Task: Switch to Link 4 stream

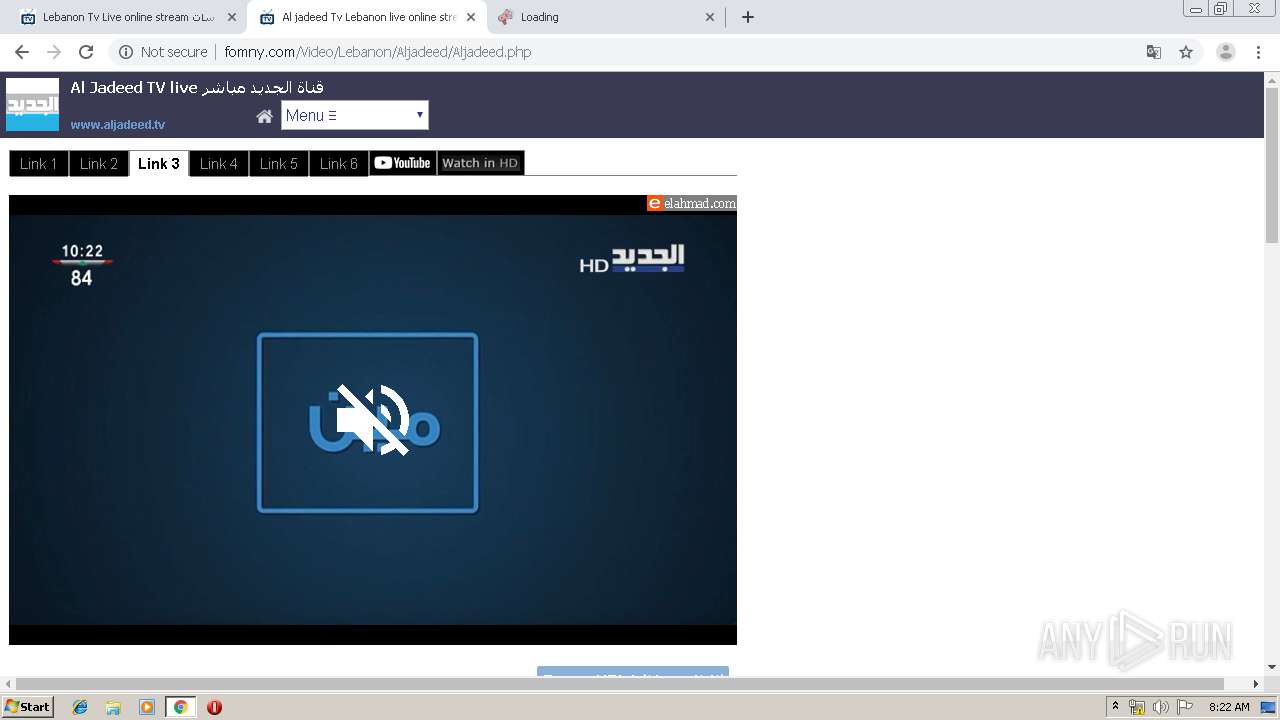Action: click(x=219, y=163)
